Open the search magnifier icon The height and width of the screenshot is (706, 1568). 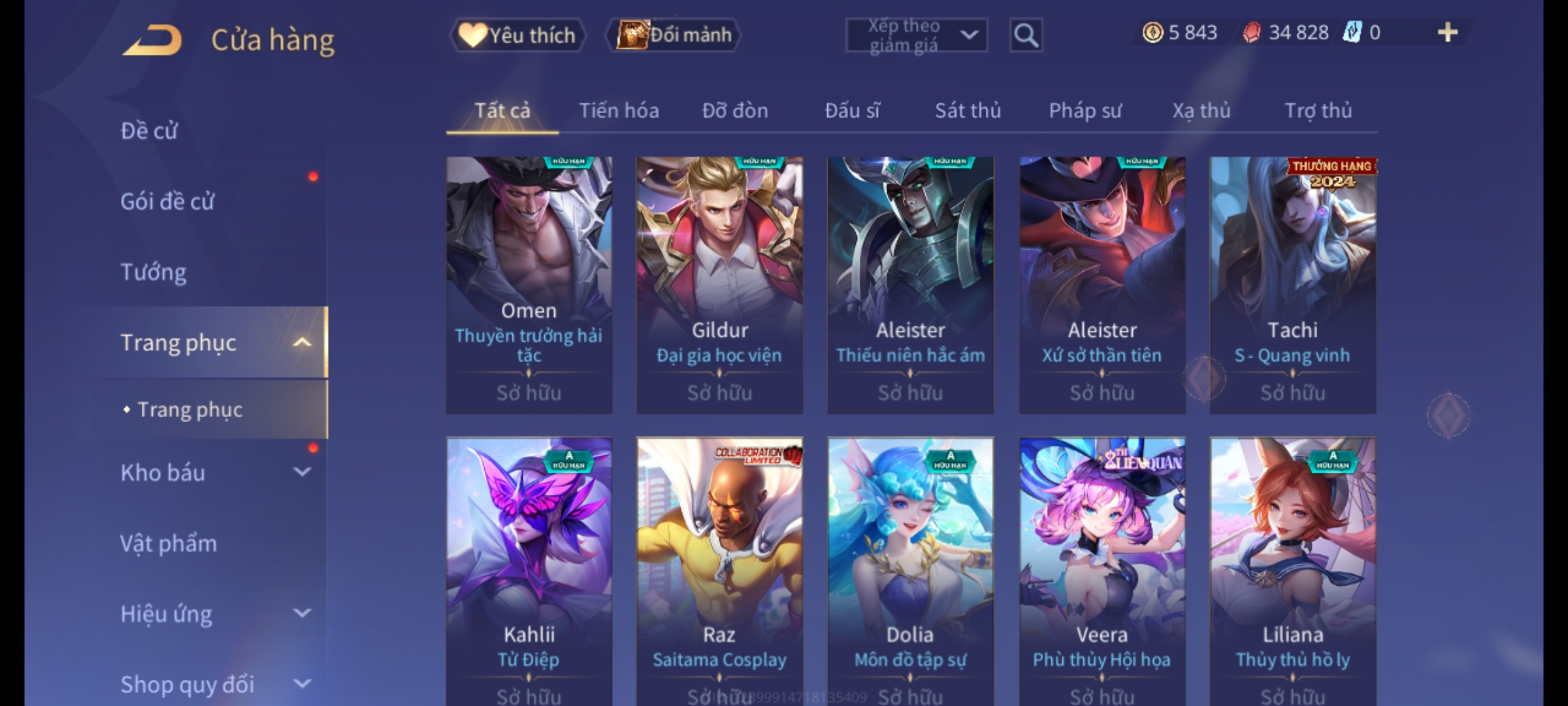tap(1026, 35)
